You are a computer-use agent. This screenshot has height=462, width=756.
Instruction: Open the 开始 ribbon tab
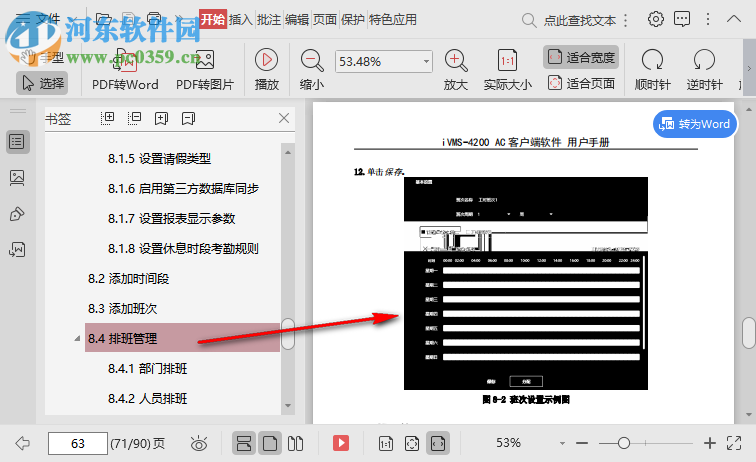(x=213, y=19)
